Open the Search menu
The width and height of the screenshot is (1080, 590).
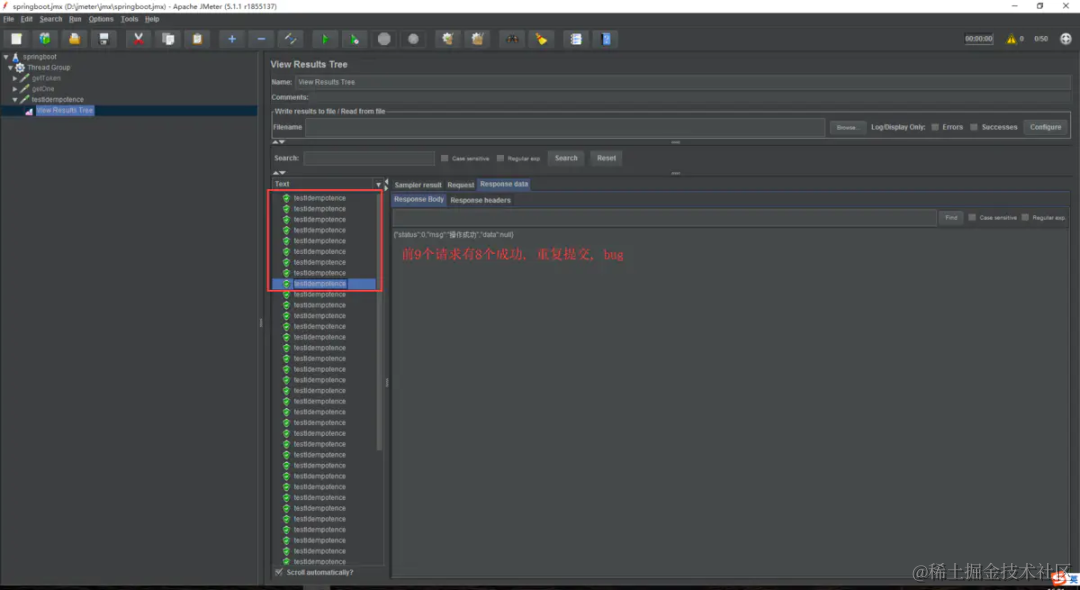pos(50,19)
